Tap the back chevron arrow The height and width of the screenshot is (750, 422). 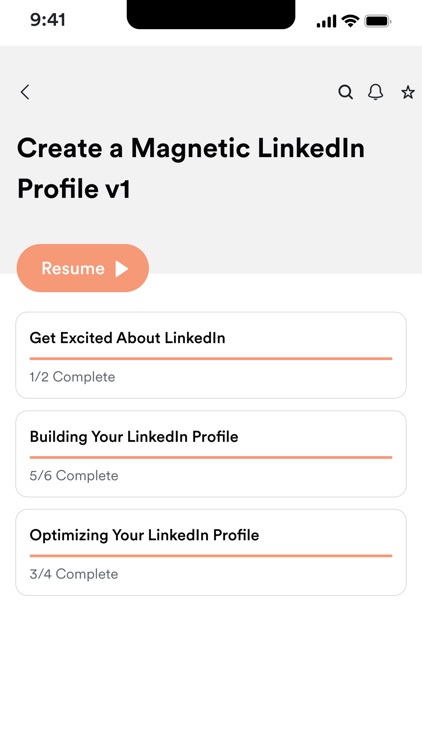(25, 92)
